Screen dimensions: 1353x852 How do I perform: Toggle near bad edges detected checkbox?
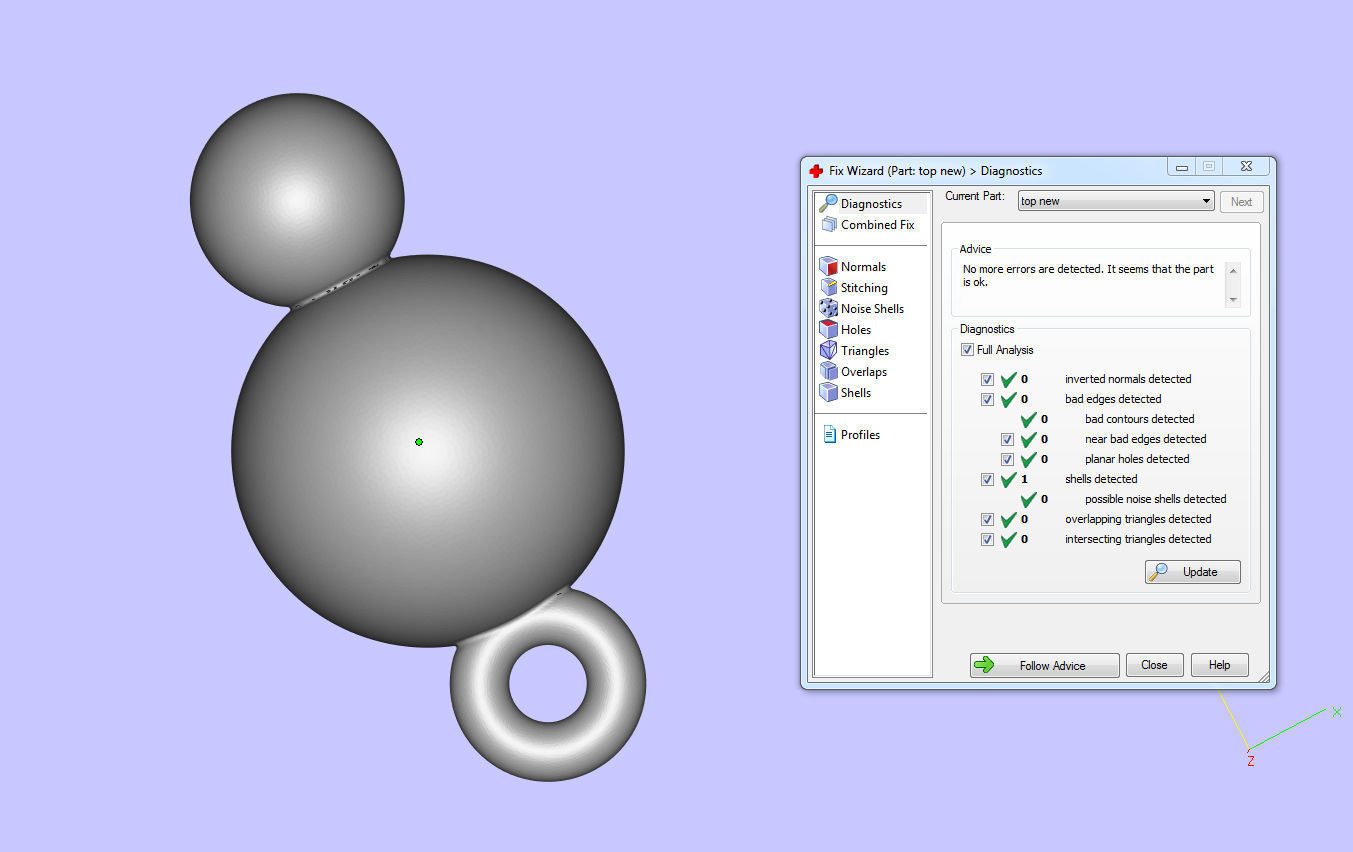coord(1007,439)
